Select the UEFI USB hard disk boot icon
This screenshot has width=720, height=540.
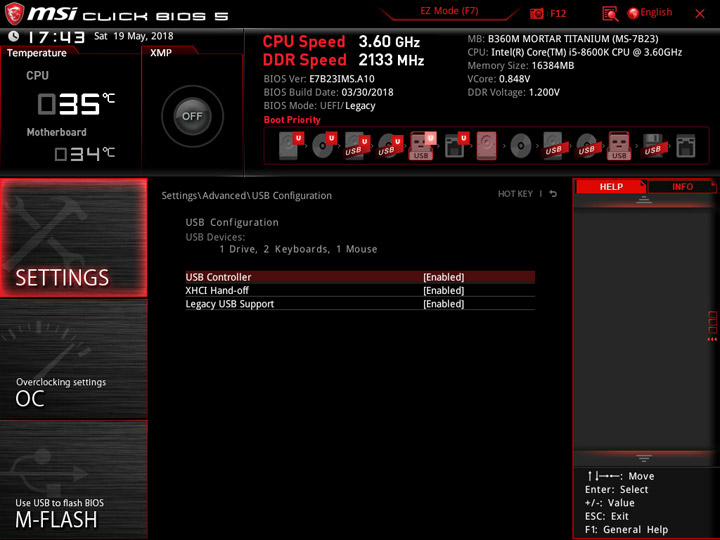(x=357, y=145)
